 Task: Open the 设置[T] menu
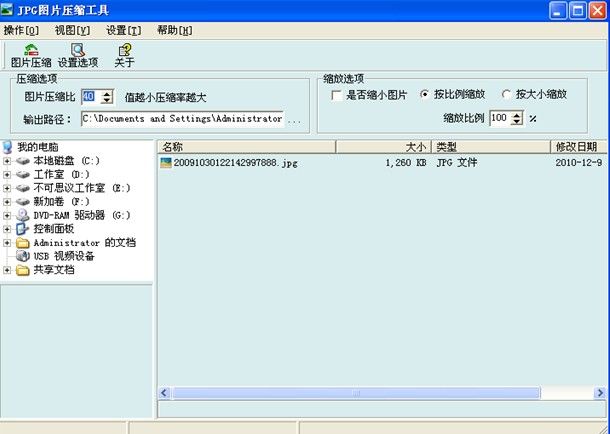point(124,30)
